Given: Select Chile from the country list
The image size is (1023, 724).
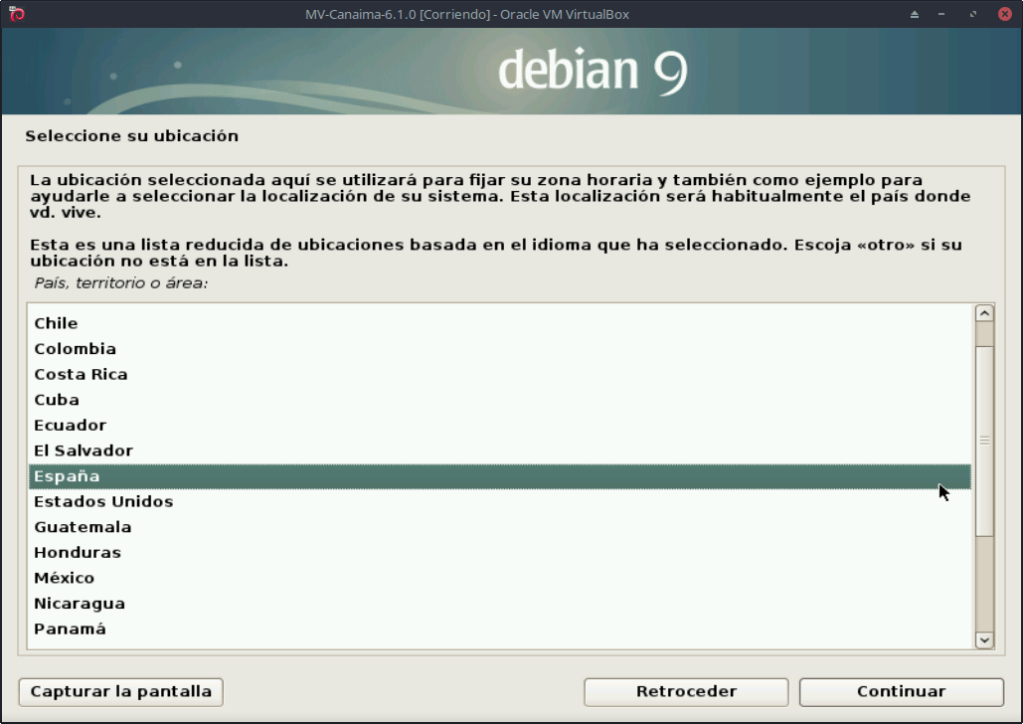Looking at the screenshot, I should coord(56,323).
